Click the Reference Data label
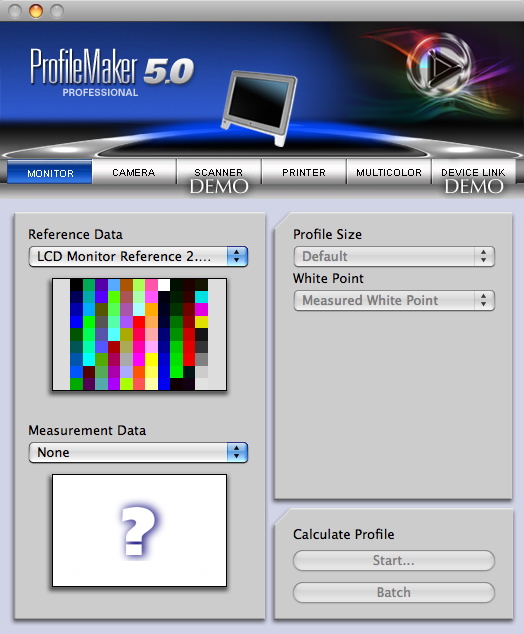 pyautogui.click(x=75, y=235)
